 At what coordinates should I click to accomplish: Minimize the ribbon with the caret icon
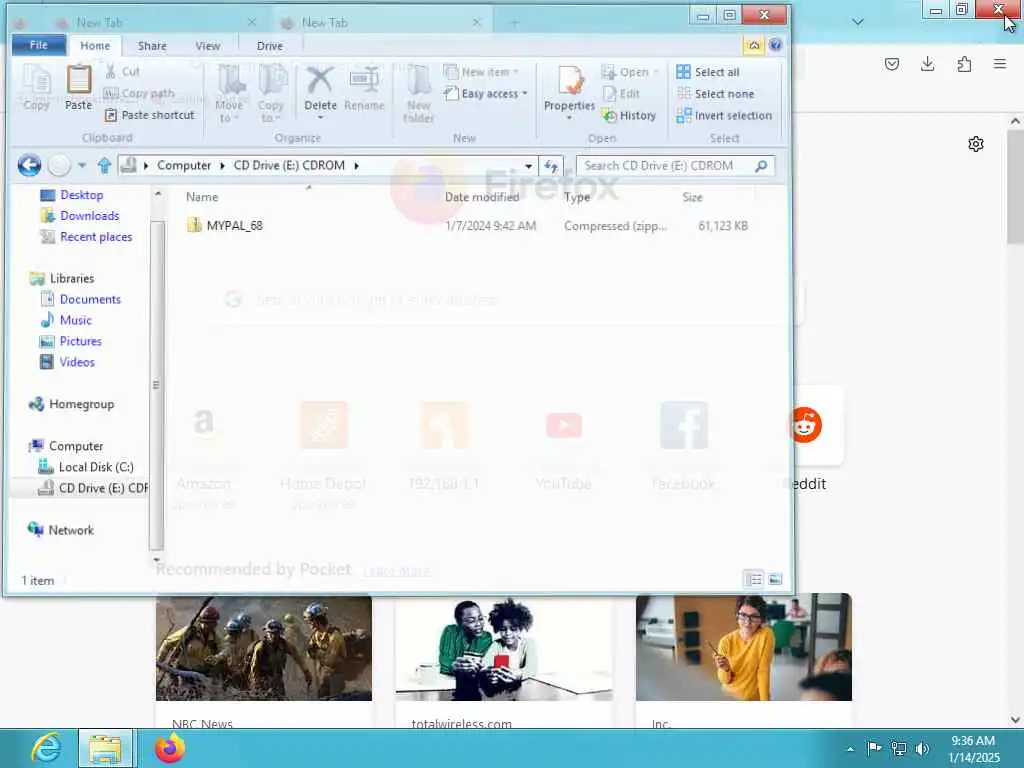pyautogui.click(x=754, y=45)
